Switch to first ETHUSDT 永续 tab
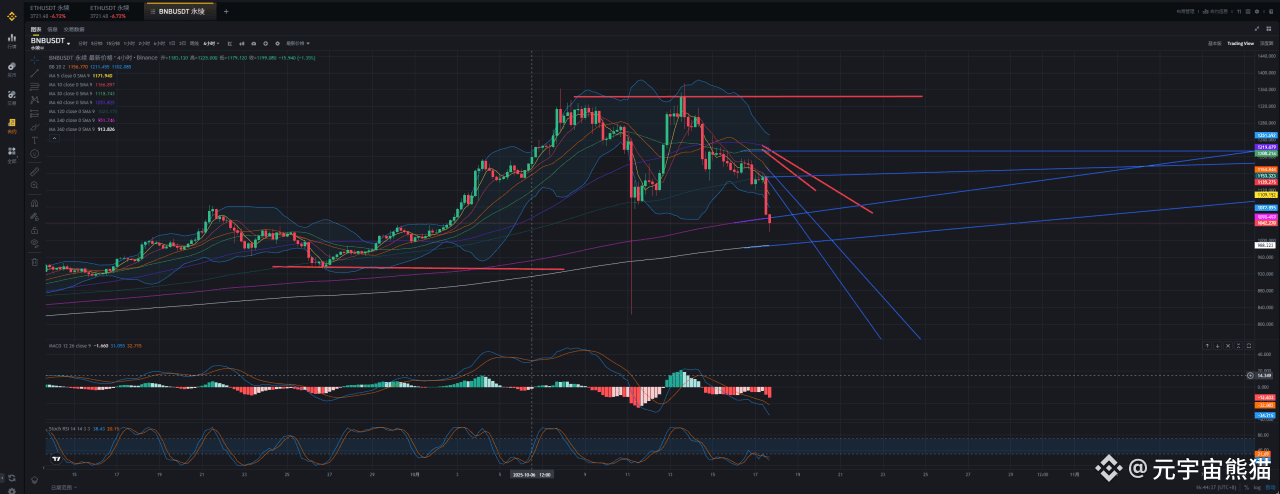 (x=49, y=12)
